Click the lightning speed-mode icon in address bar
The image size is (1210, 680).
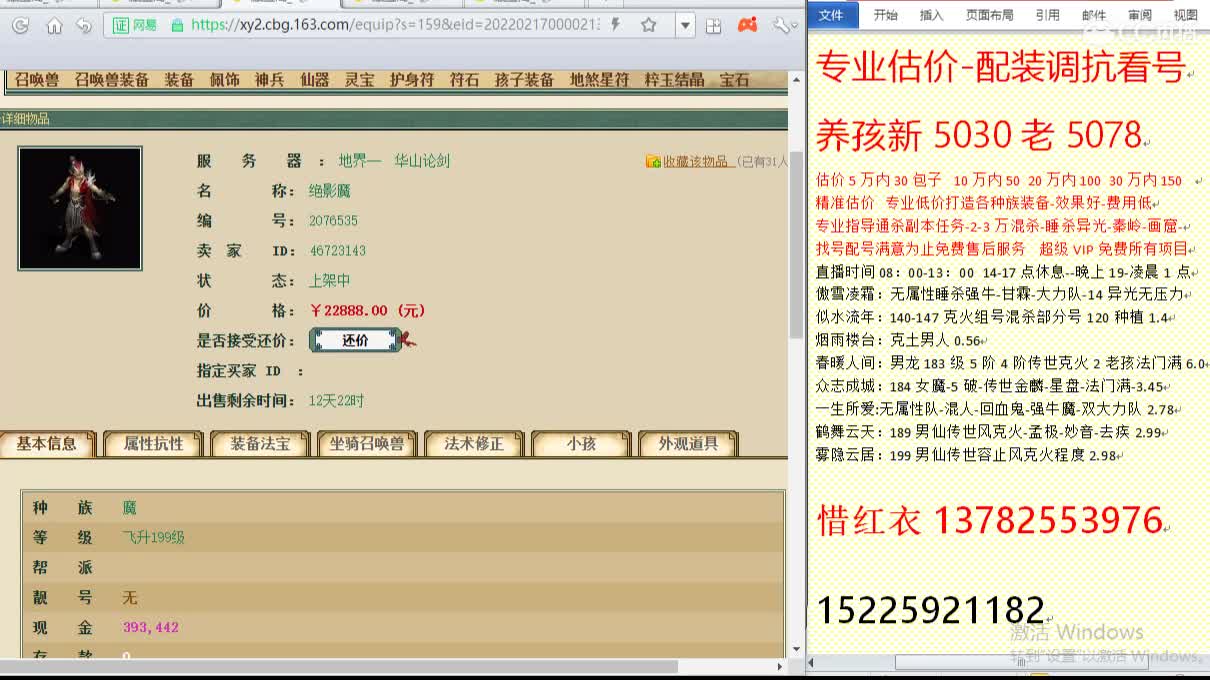pyautogui.click(x=615, y=25)
